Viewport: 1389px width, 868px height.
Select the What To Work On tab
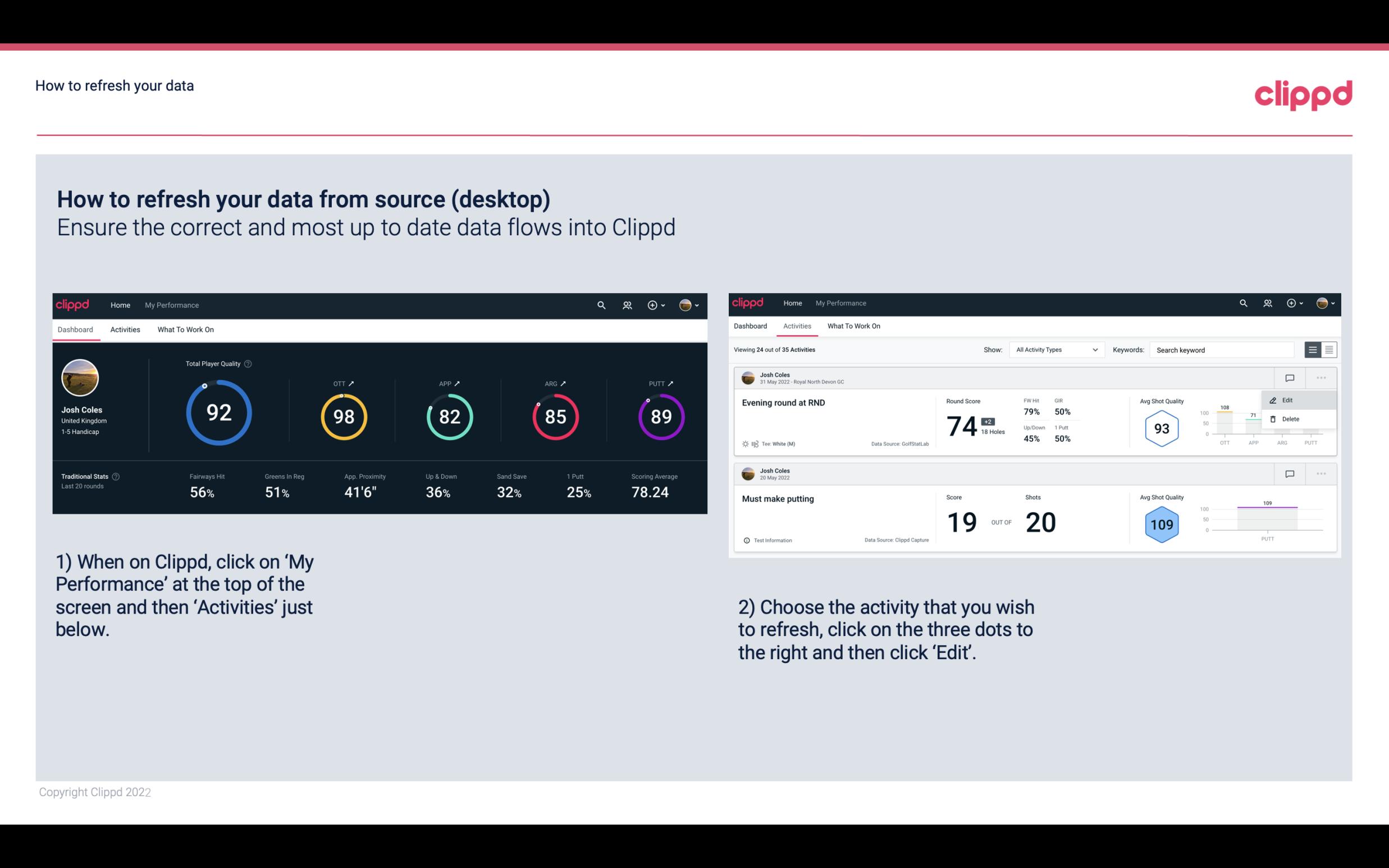185,329
